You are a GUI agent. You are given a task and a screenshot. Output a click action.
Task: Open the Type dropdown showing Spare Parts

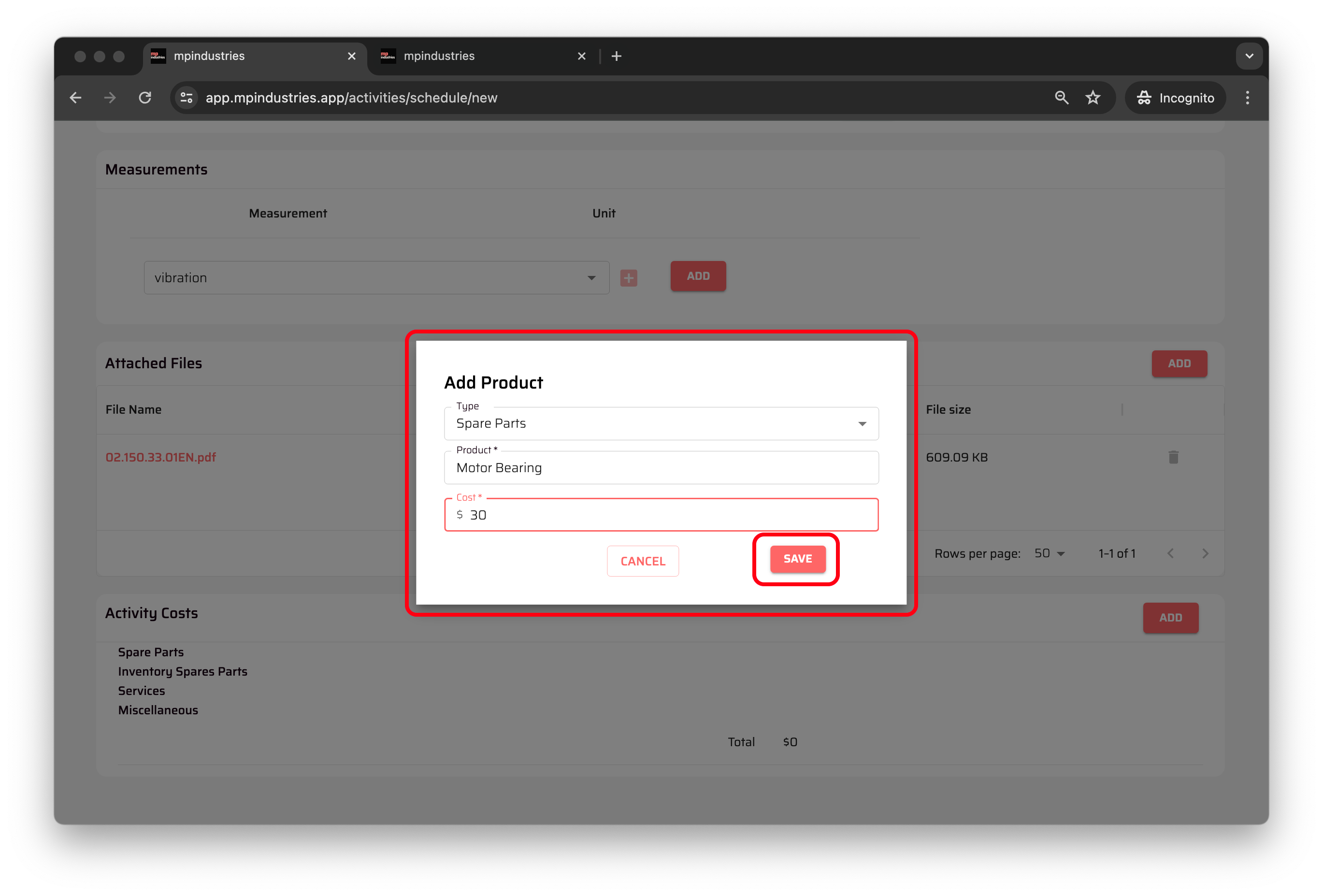661,423
